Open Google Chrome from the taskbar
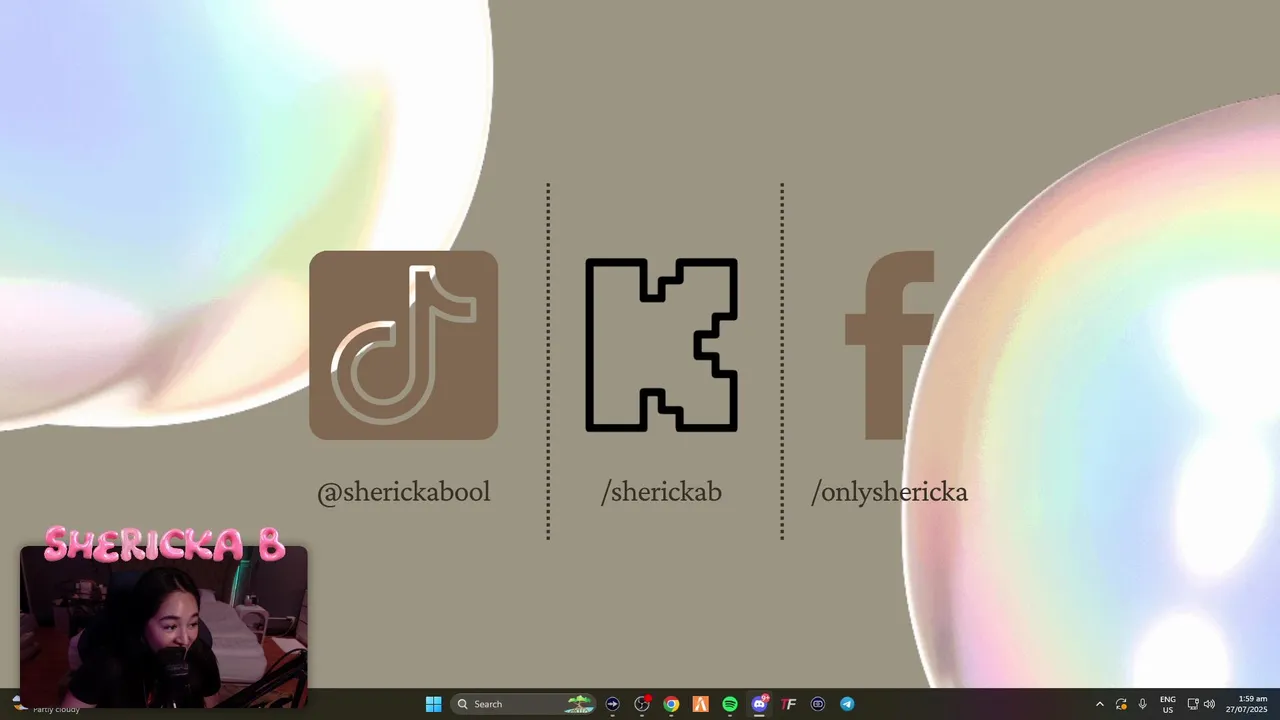Image resolution: width=1280 pixels, height=720 pixels. [x=671, y=704]
